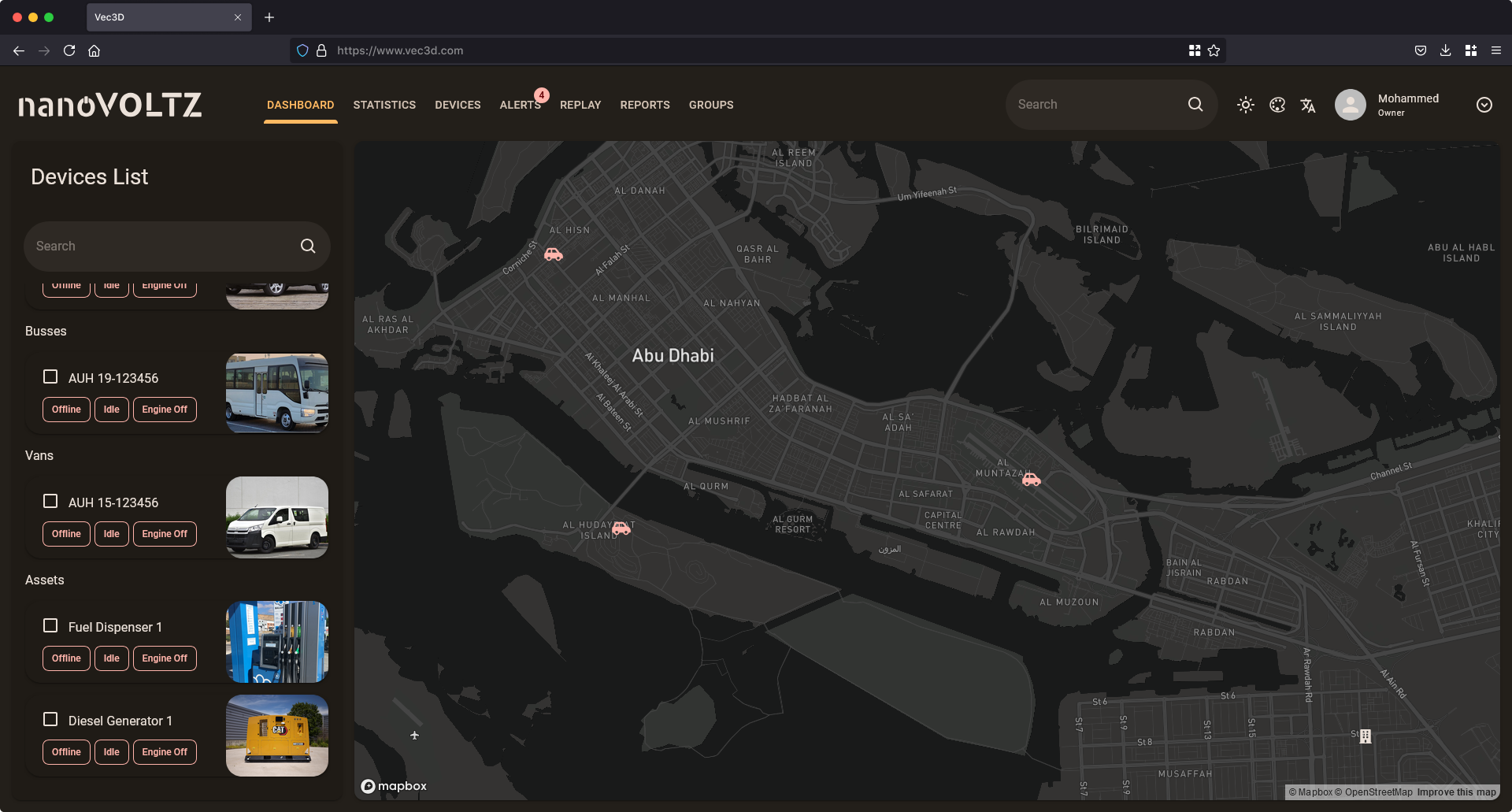Click the padlock site security icon
This screenshot has height=812, width=1512.
pos(321,50)
